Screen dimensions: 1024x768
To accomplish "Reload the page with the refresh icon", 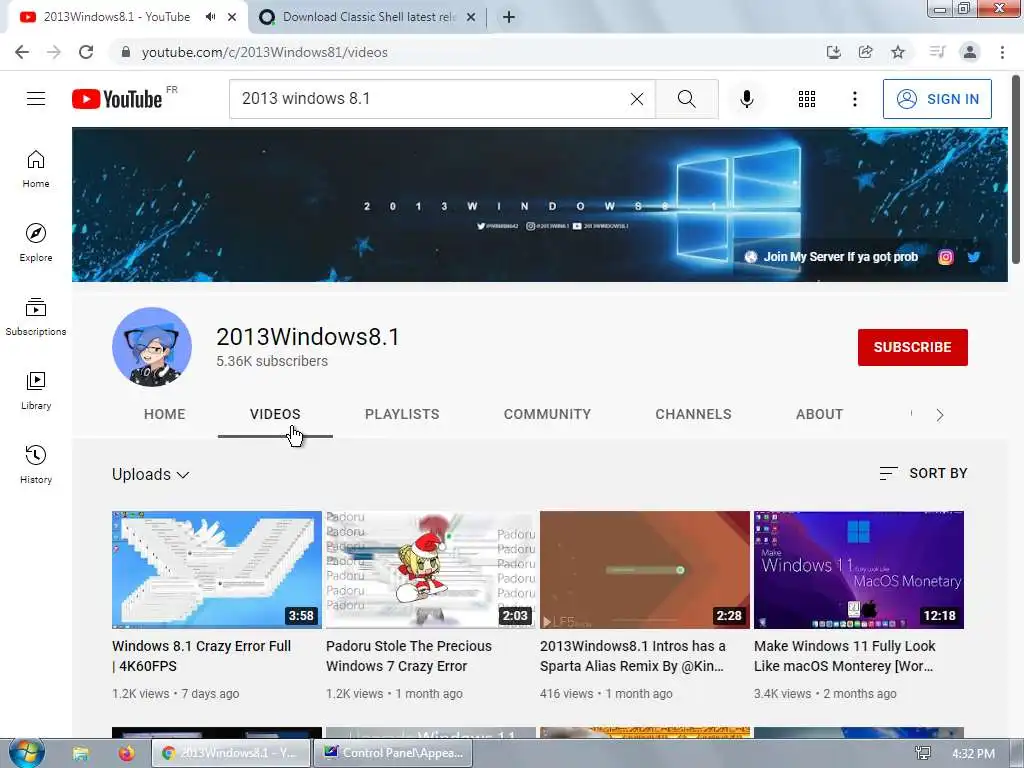I will tap(86, 52).
